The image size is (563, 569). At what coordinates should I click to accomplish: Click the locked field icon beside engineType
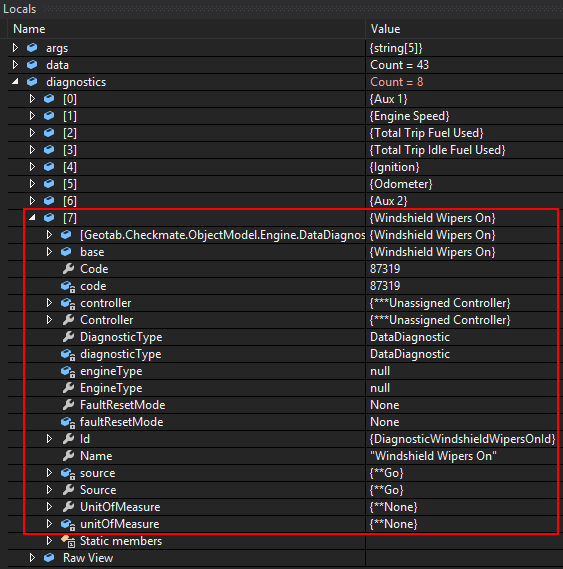pyautogui.click(x=68, y=371)
